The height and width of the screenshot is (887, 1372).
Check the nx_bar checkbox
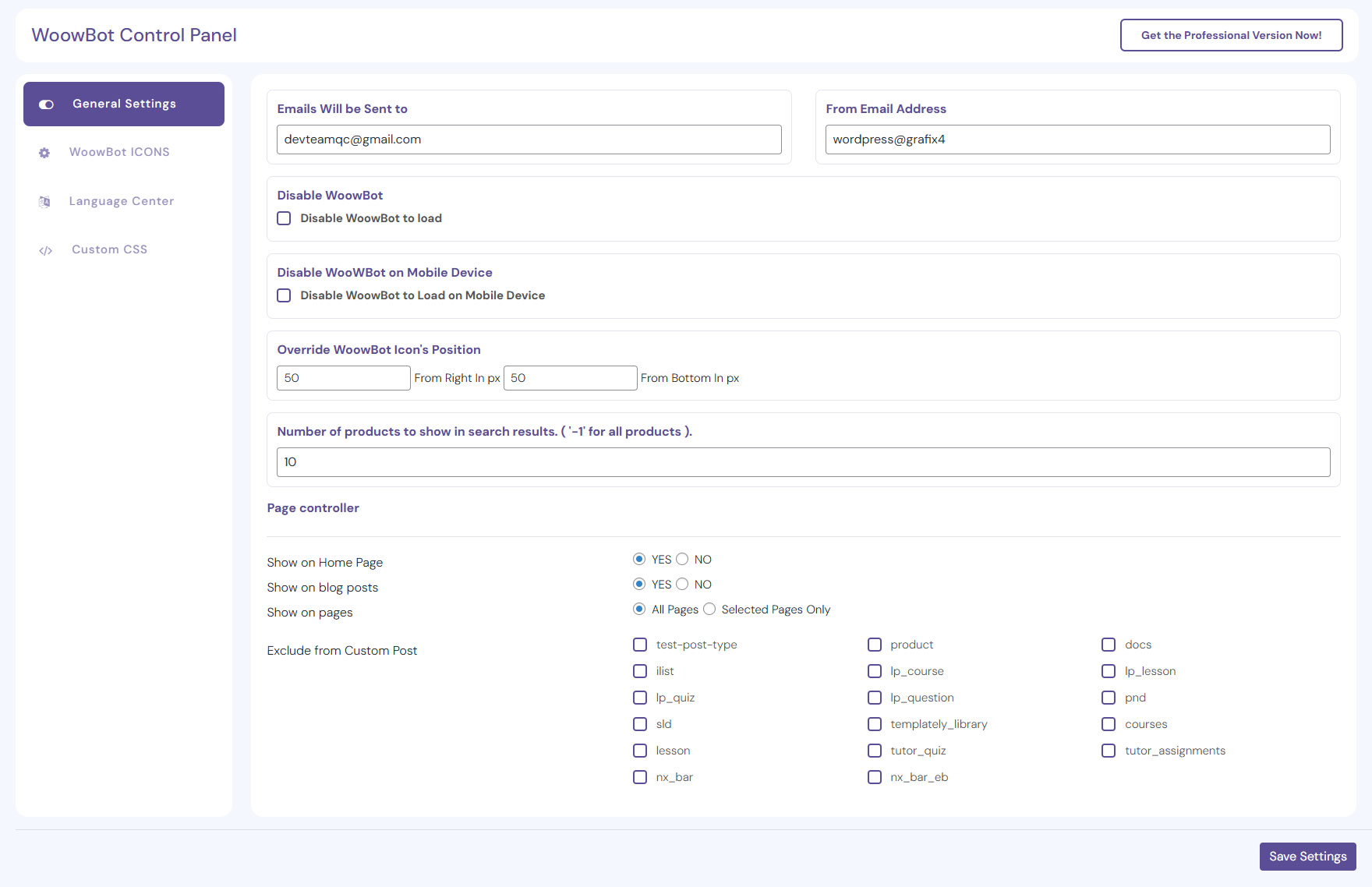640,777
